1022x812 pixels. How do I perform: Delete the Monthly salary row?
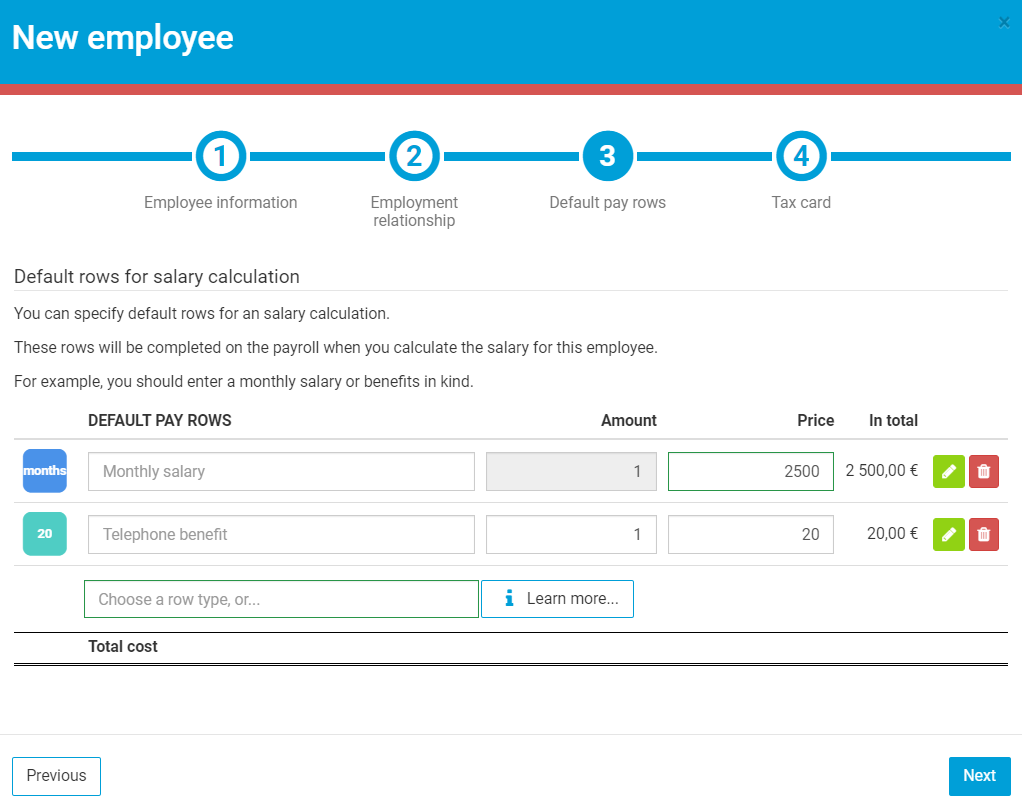click(984, 471)
